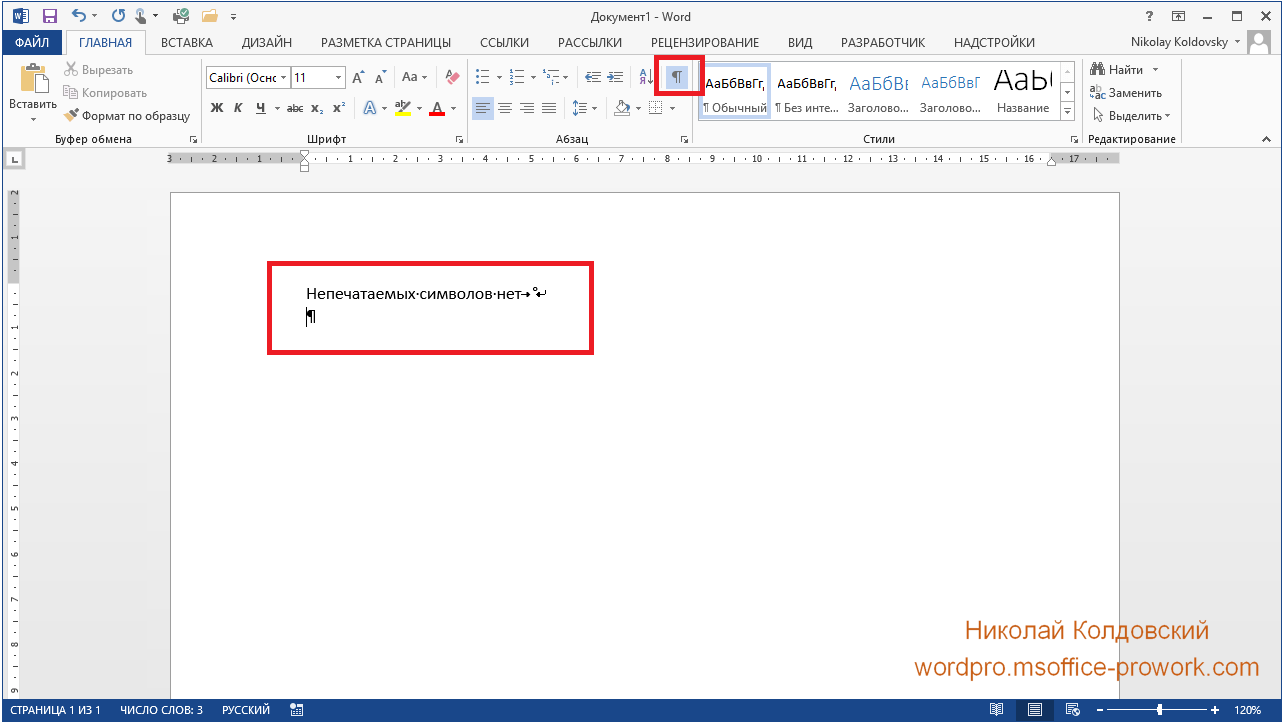Open the line spacing dropdown

click(x=585, y=108)
